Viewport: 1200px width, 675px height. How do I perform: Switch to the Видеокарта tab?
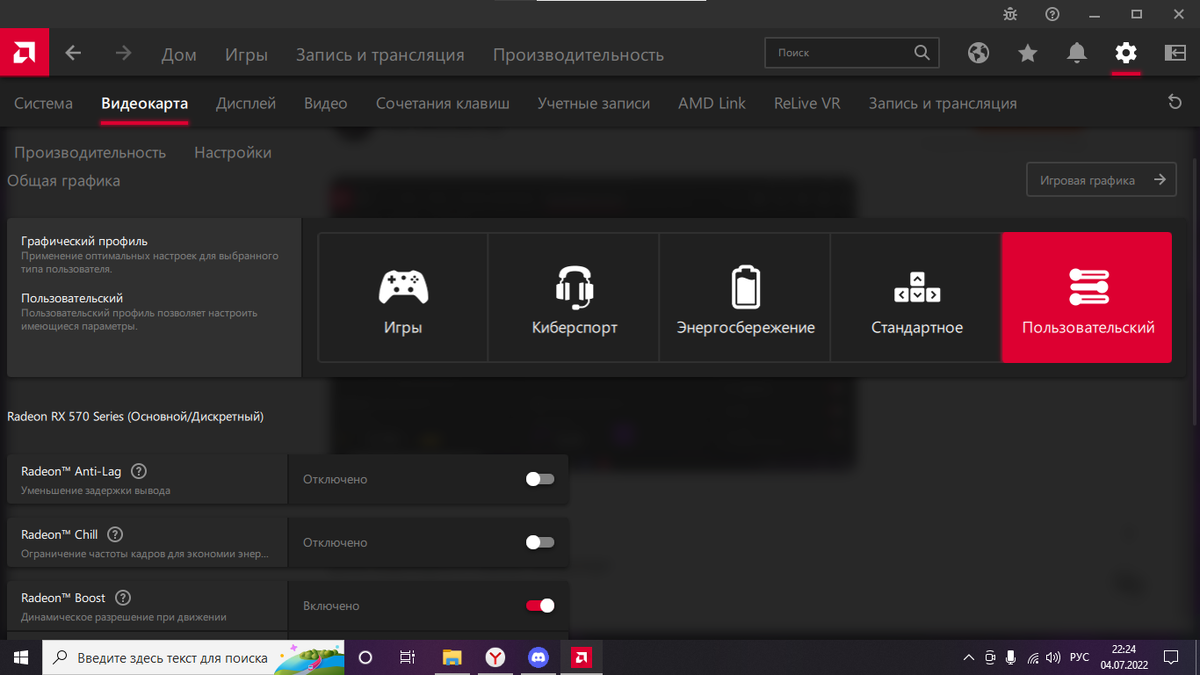click(144, 103)
